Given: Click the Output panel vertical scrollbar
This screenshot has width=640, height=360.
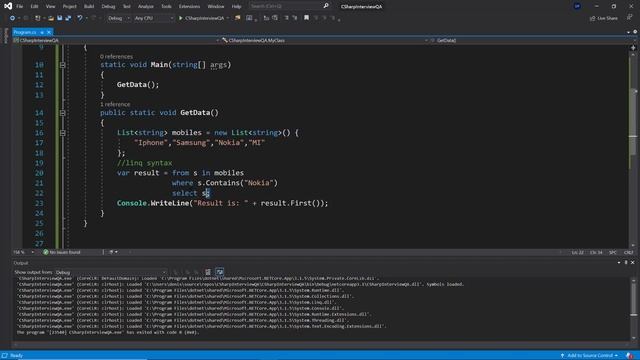Looking at the screenshot, I should click(x=633, y=309).
